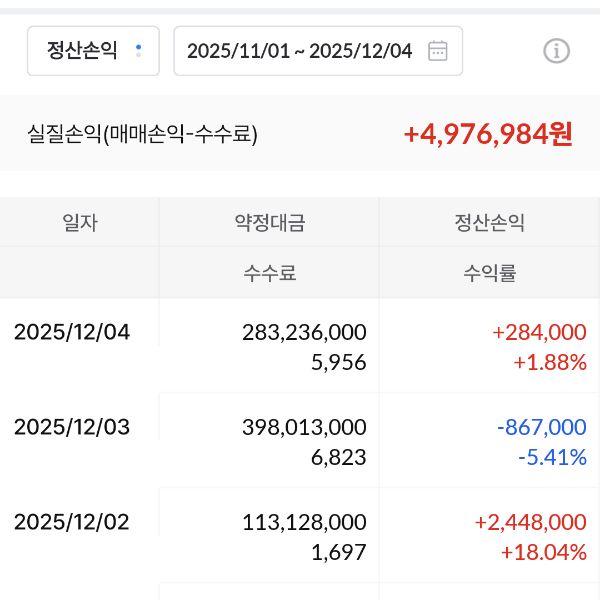Click the 실질손익(매매손익-수수료) label
Screen dimensions: 600x600
pos(142,134)
